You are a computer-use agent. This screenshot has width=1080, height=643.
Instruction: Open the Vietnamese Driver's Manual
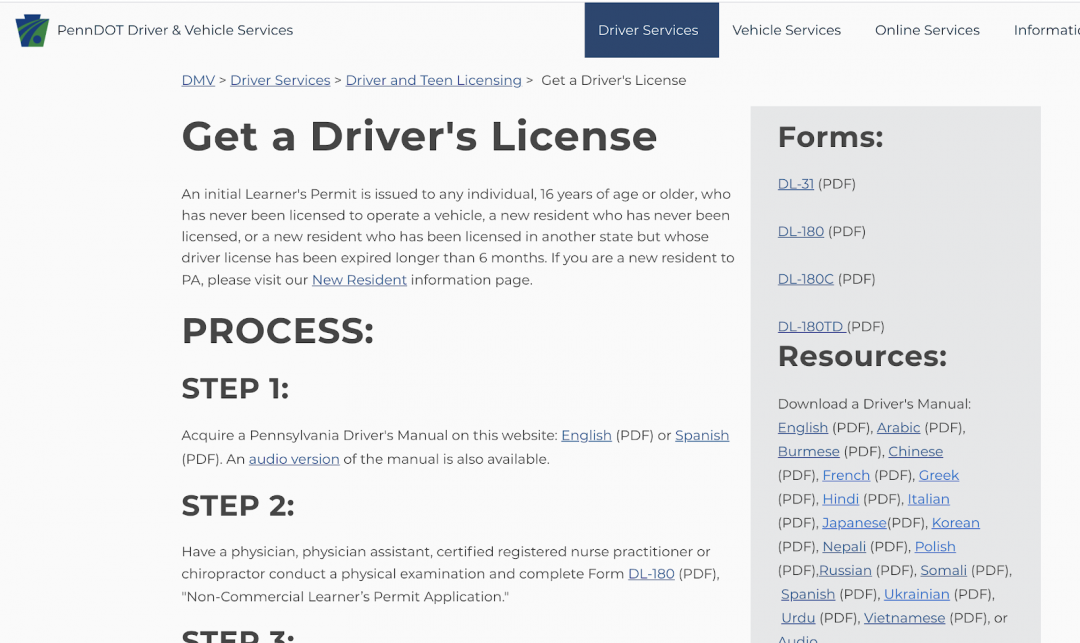coord(904,618)
